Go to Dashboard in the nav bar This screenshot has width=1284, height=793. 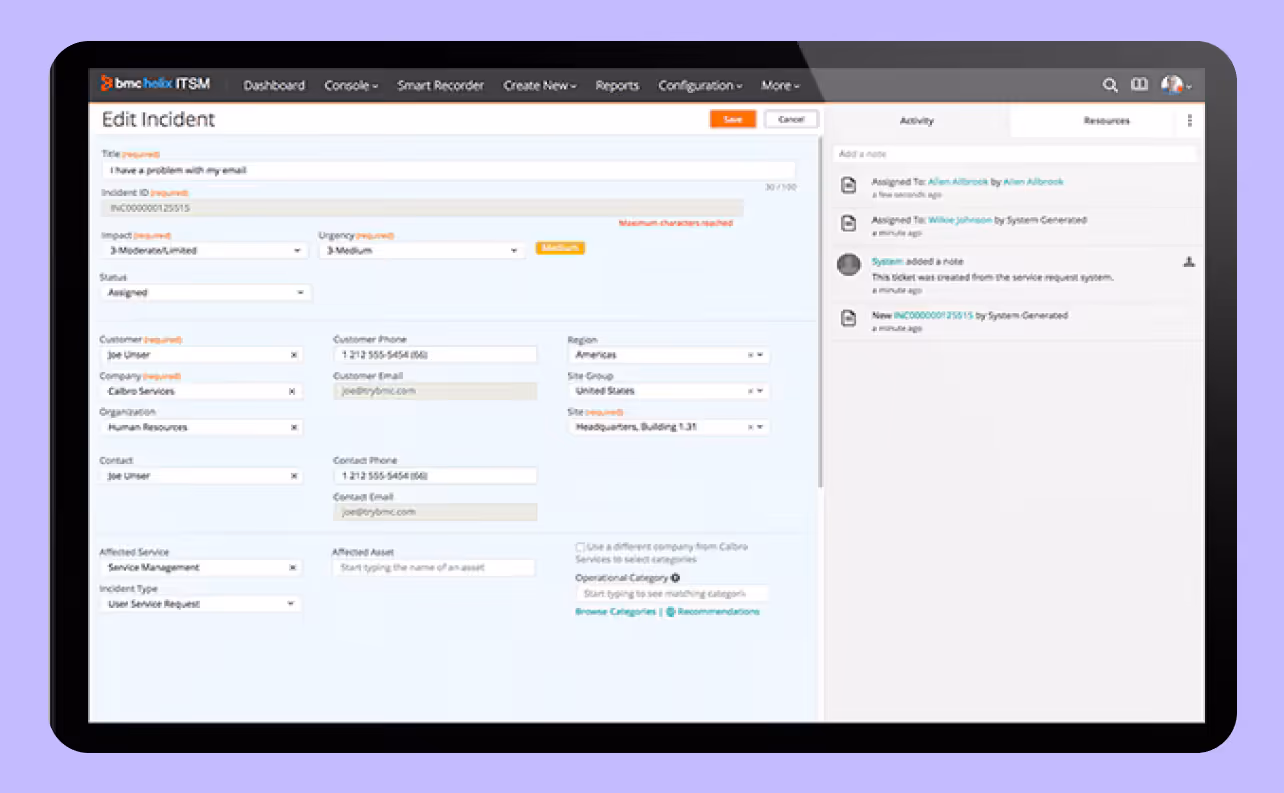pos(274,86)
